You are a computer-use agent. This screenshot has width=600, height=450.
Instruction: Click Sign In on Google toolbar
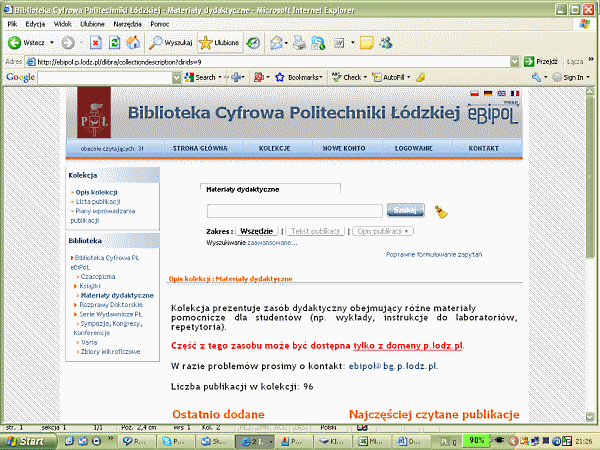[x=568, y=77]
